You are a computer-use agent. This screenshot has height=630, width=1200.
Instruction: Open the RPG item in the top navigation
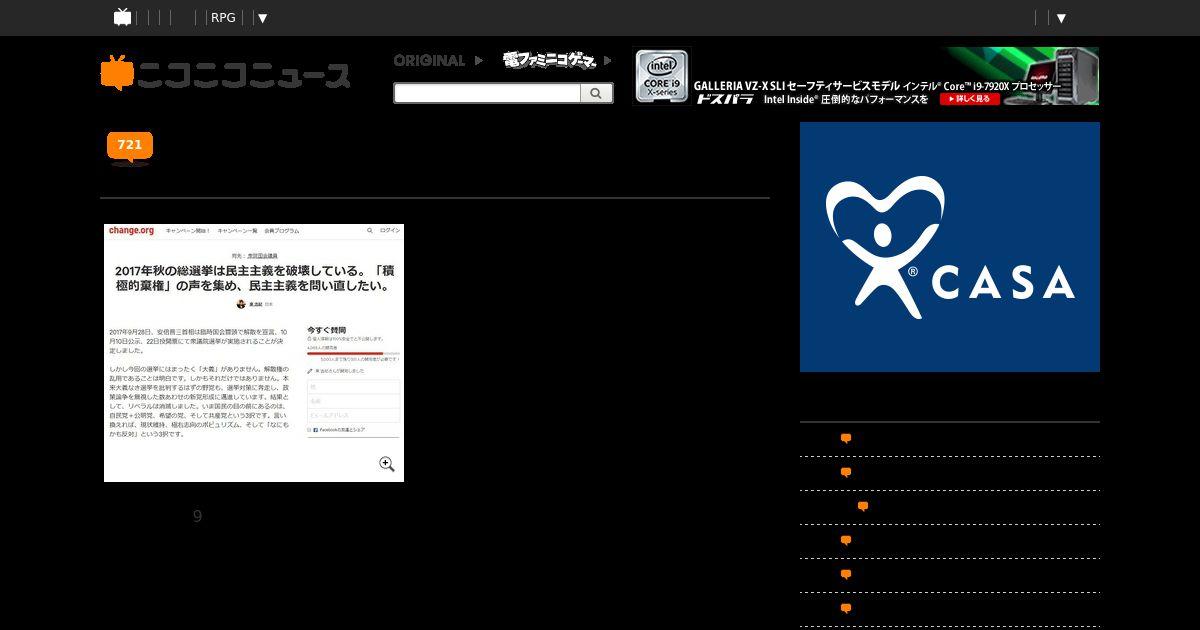[223, 17]
